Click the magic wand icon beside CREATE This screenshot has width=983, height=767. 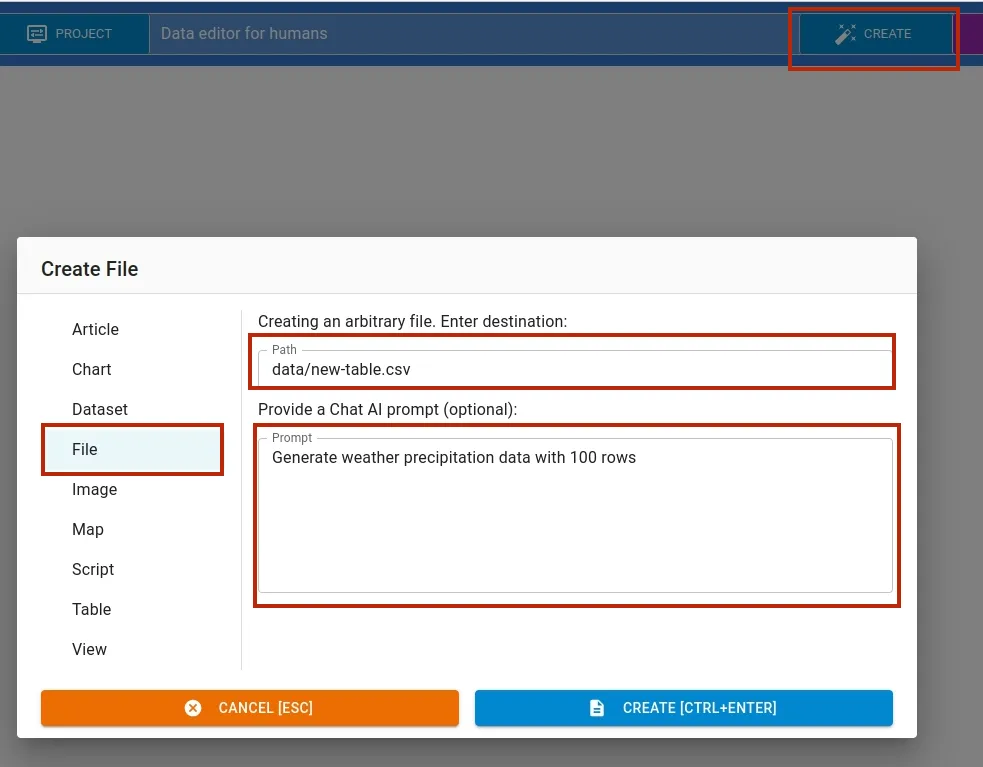(x=845, y=34)
